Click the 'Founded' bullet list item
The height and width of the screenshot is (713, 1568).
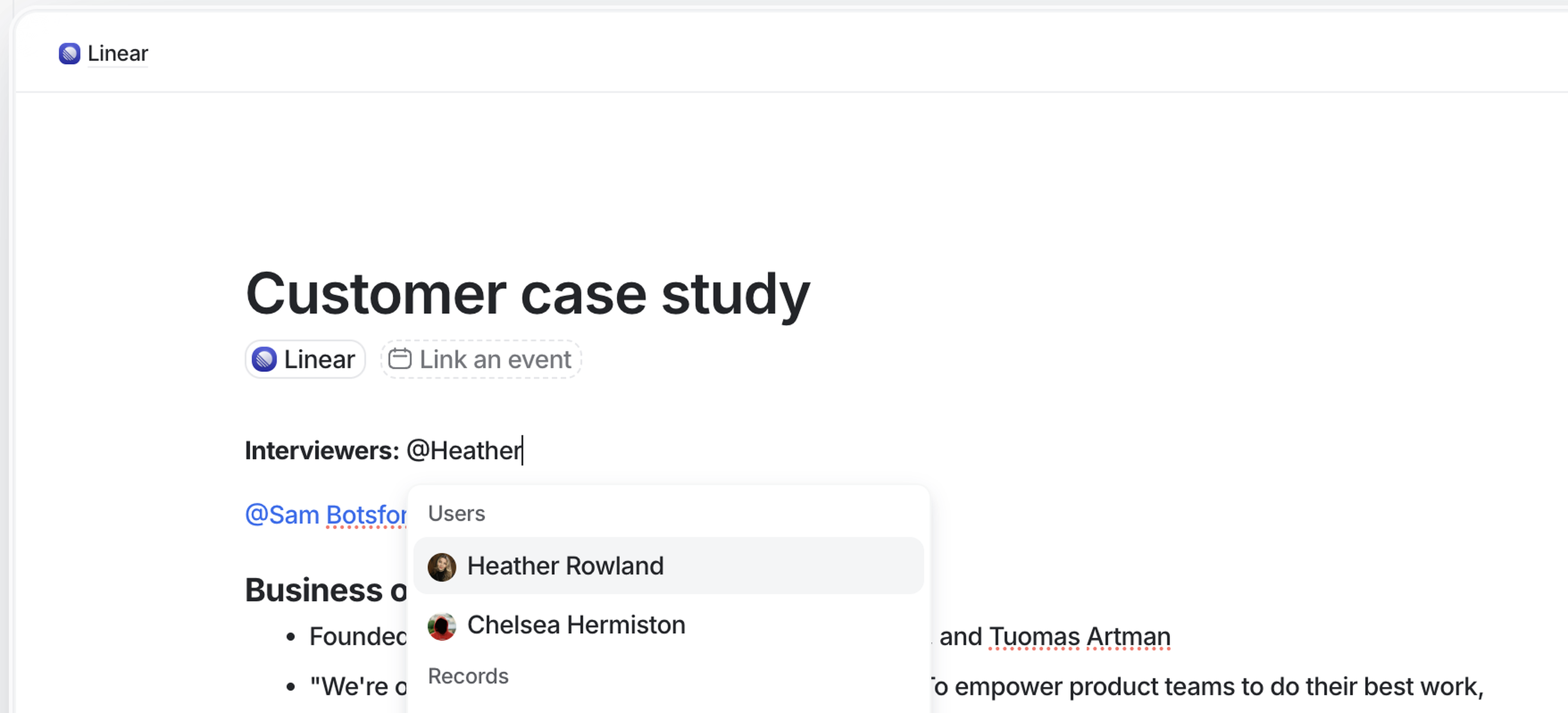pos(357,637)
